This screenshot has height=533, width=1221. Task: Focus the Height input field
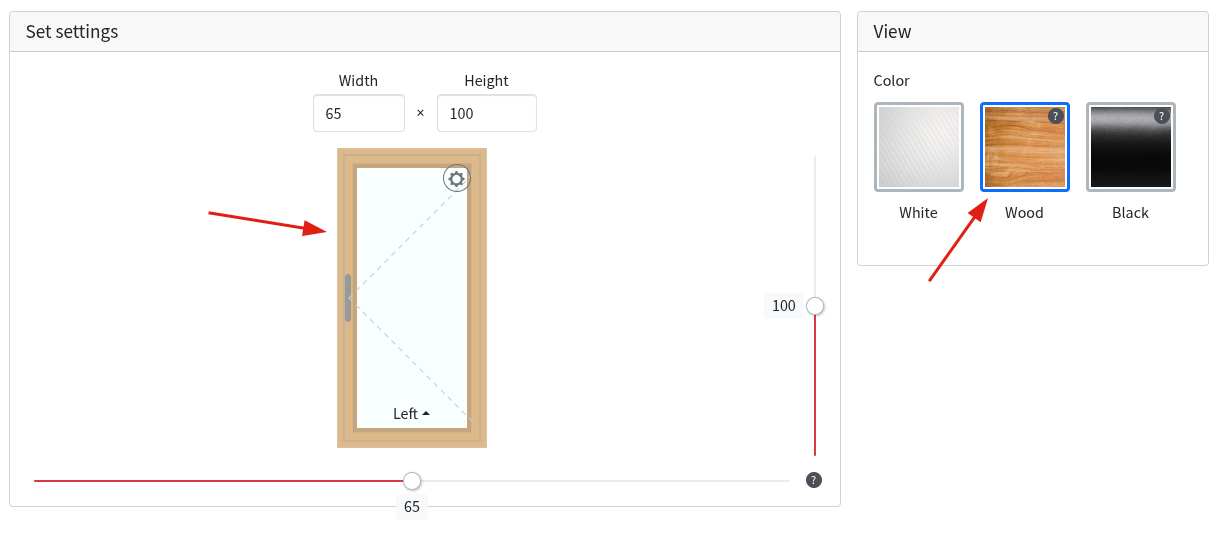point(487,113)
